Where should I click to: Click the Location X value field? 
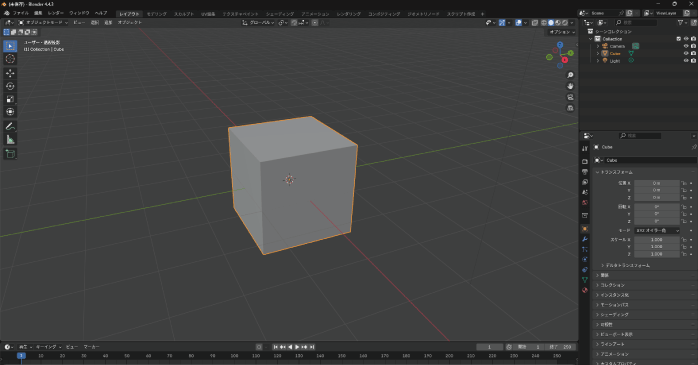pyautogui.click(x=657, y=183)
